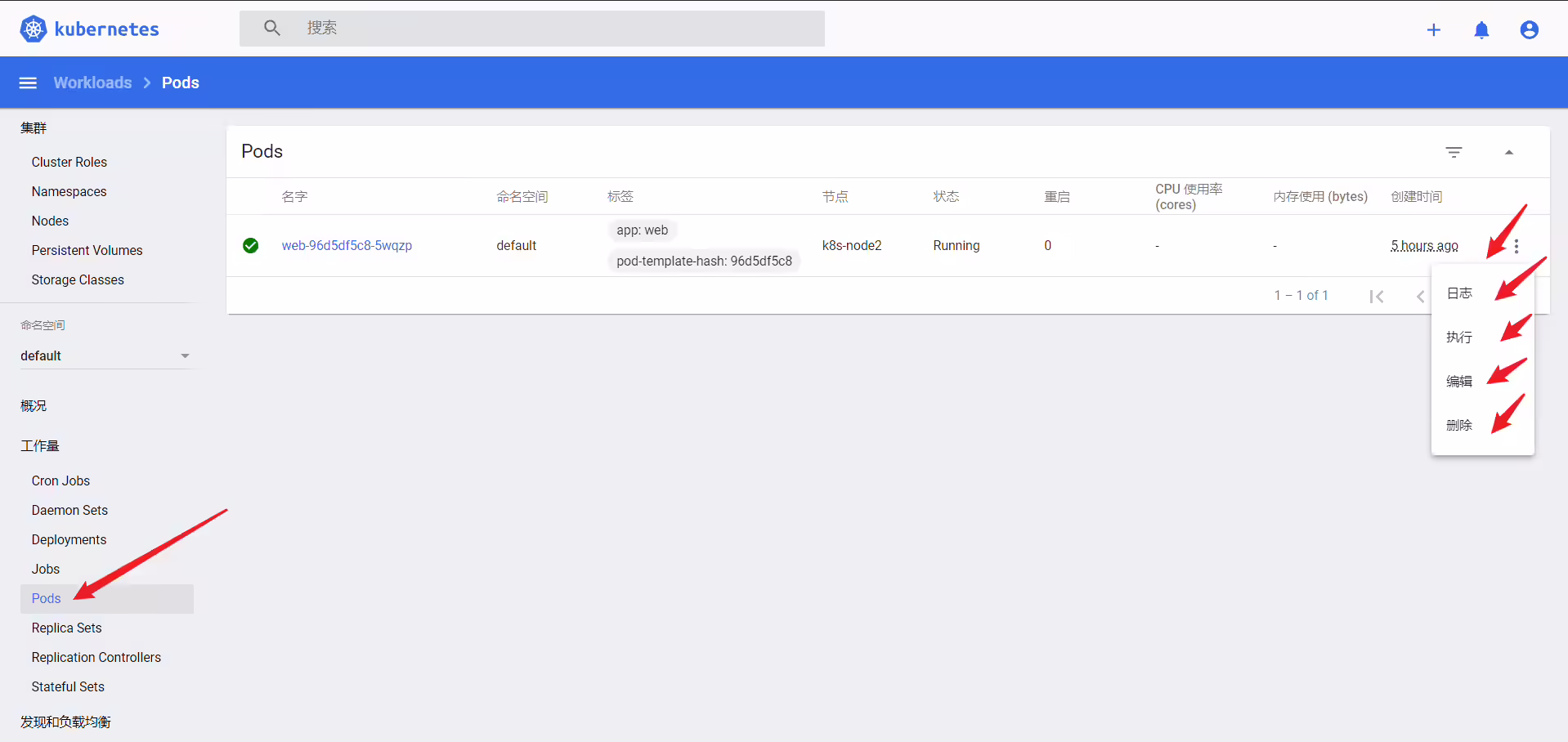
Task: Open pod web-96d5df5c8-5wqzp link
Action: [x=347, y=245]
